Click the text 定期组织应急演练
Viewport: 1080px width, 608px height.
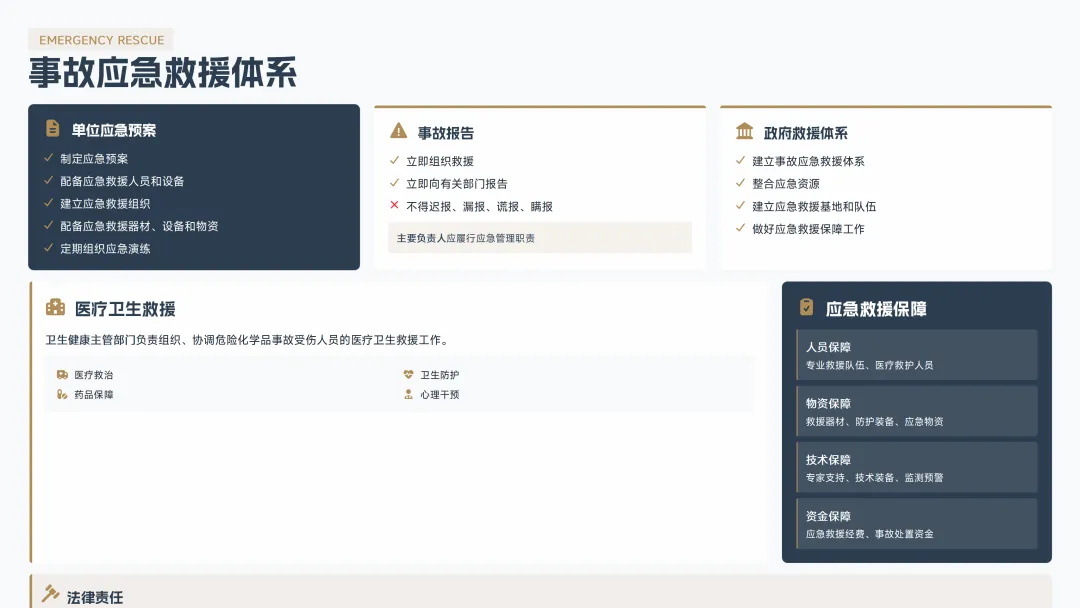tap(105, 249)
